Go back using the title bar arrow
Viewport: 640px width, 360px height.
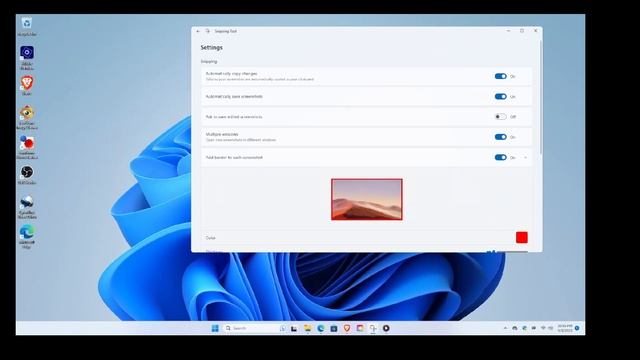[198, 31]
